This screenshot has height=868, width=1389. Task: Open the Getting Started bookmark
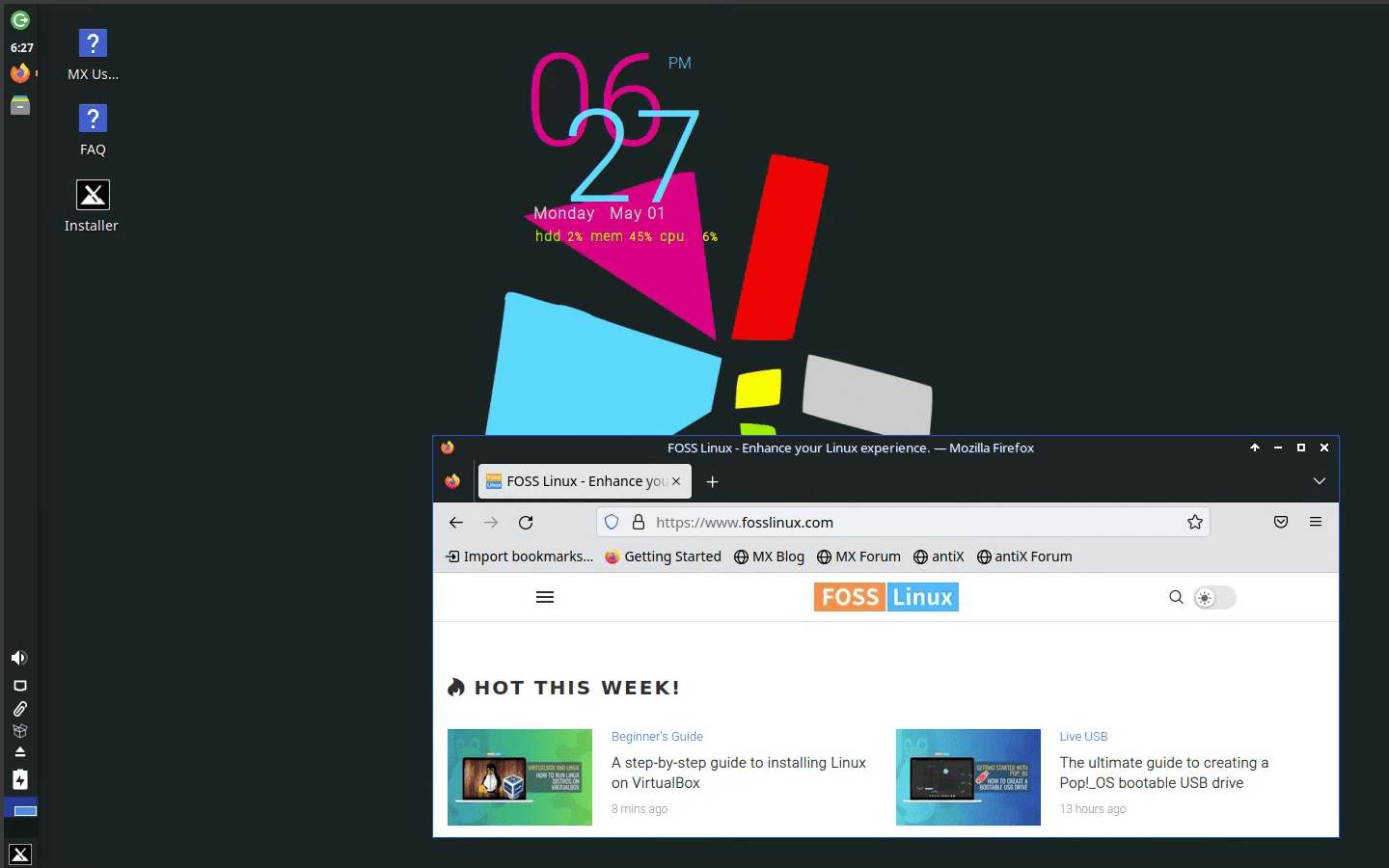[x=663, y=556]
